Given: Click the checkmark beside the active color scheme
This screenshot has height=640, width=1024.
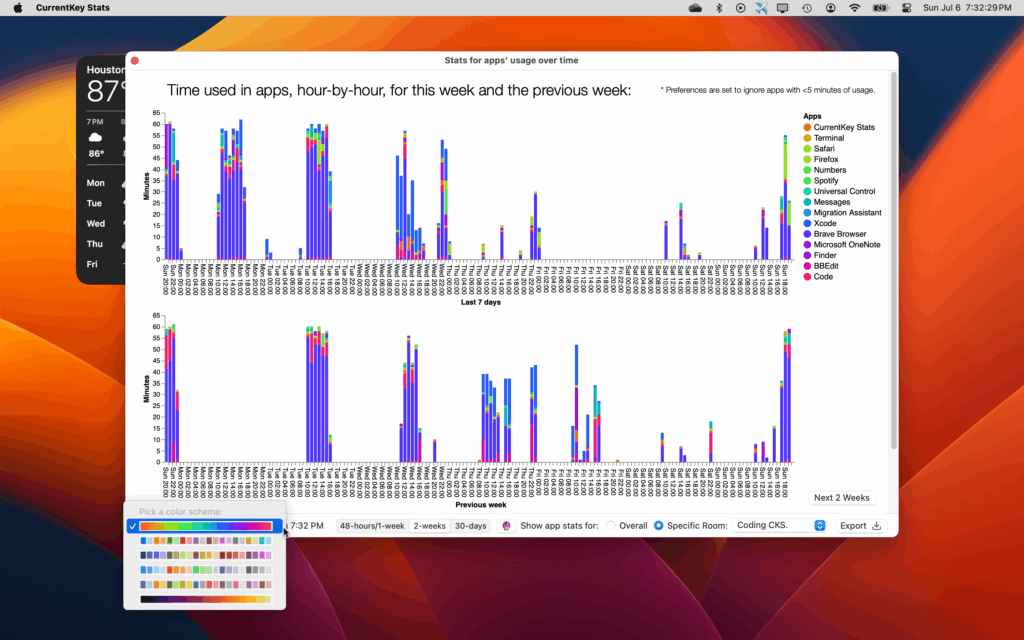Looking at the screenshot, I should (x=134, y=525).
